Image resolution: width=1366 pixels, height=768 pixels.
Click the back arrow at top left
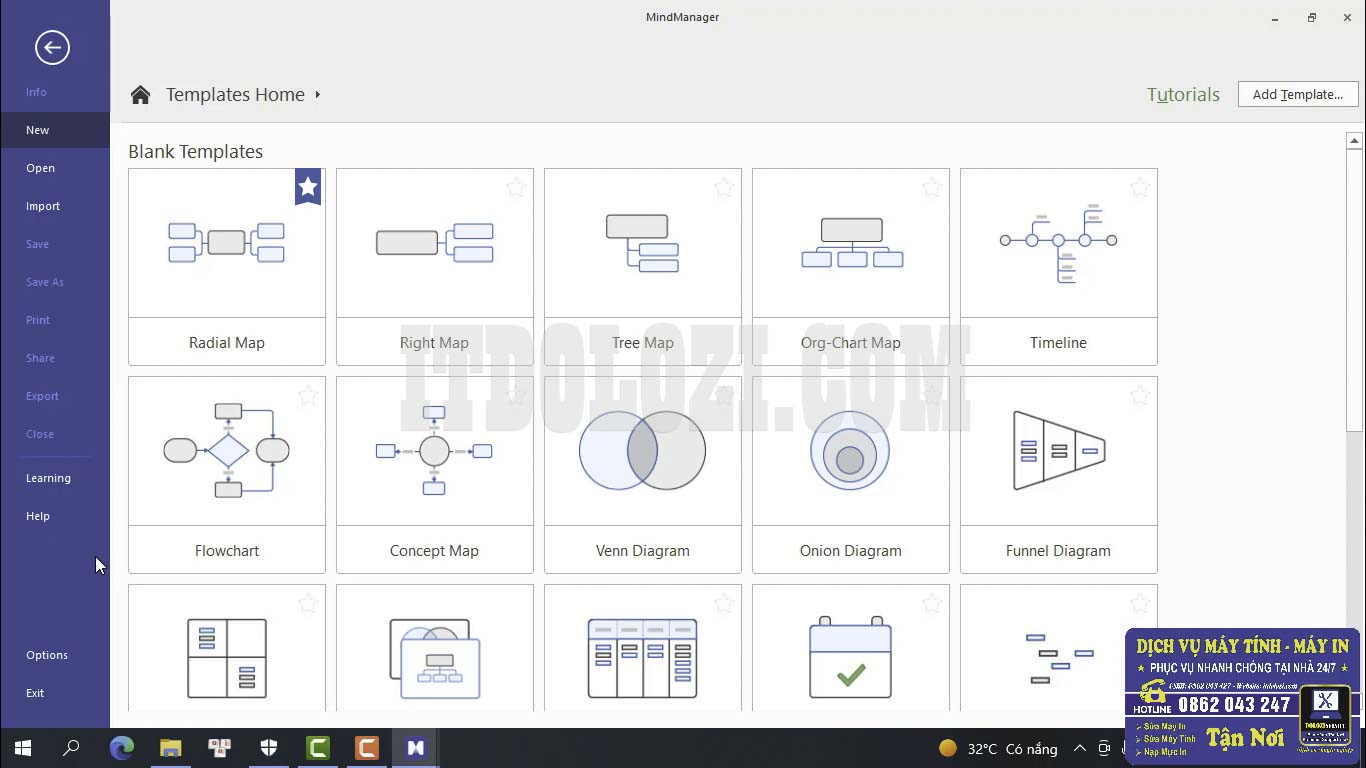(x=53, y=47)
